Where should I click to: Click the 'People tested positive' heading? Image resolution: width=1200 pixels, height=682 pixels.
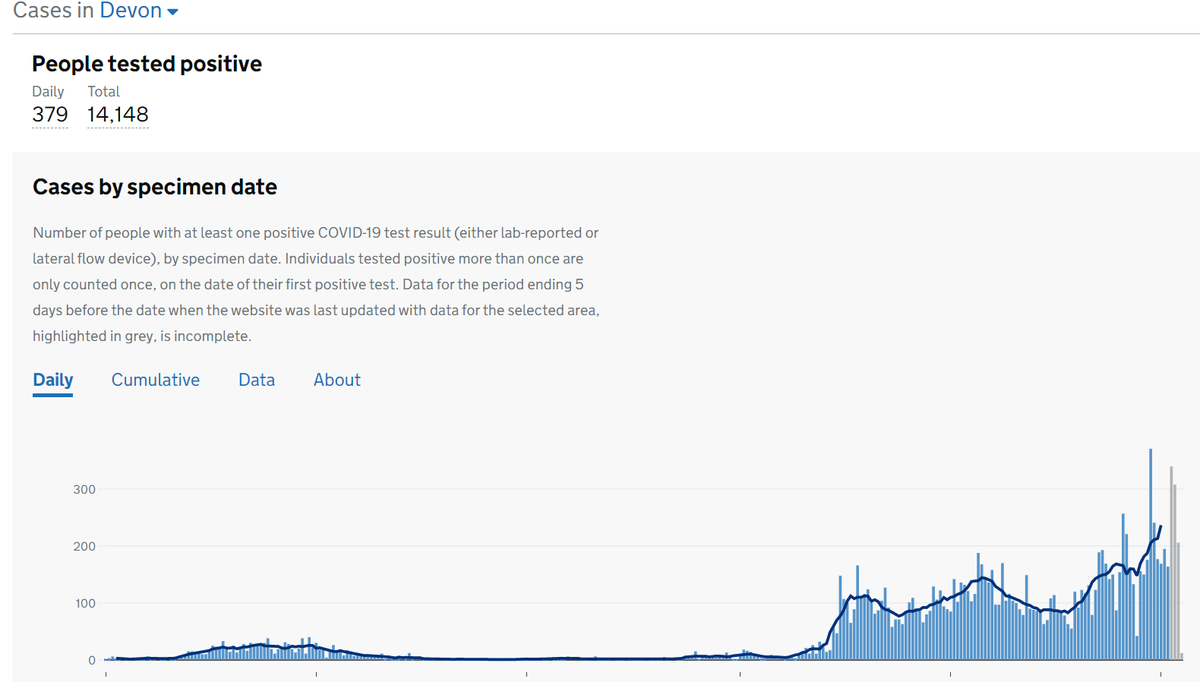pyautogui.click(x=147, y=64)
